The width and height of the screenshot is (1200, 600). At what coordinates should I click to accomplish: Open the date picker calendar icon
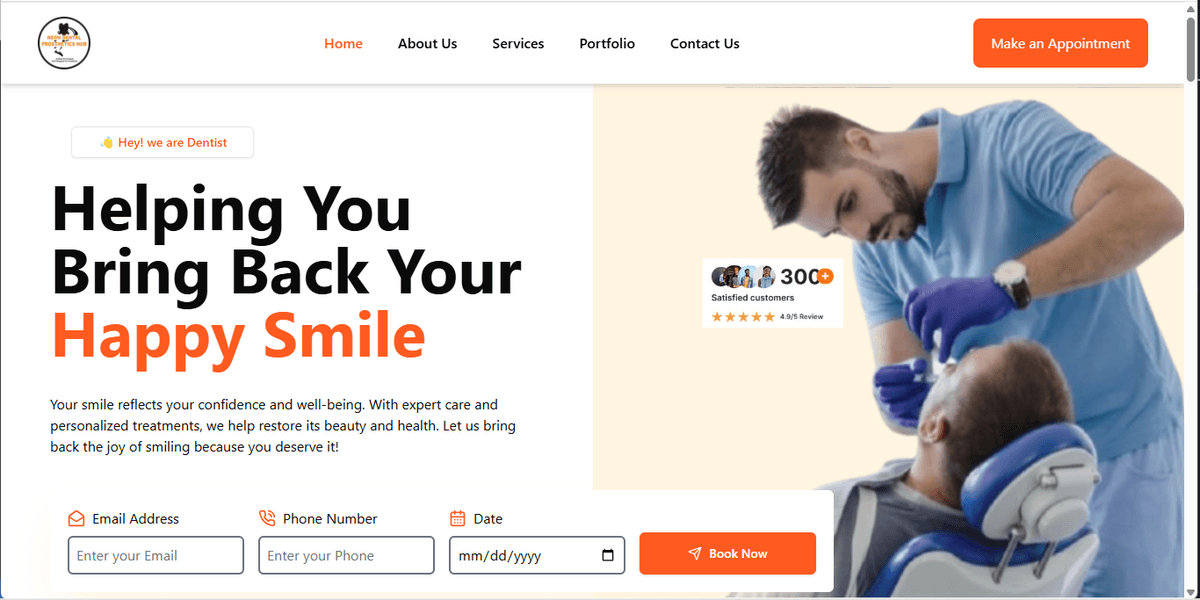click(608, 555)
